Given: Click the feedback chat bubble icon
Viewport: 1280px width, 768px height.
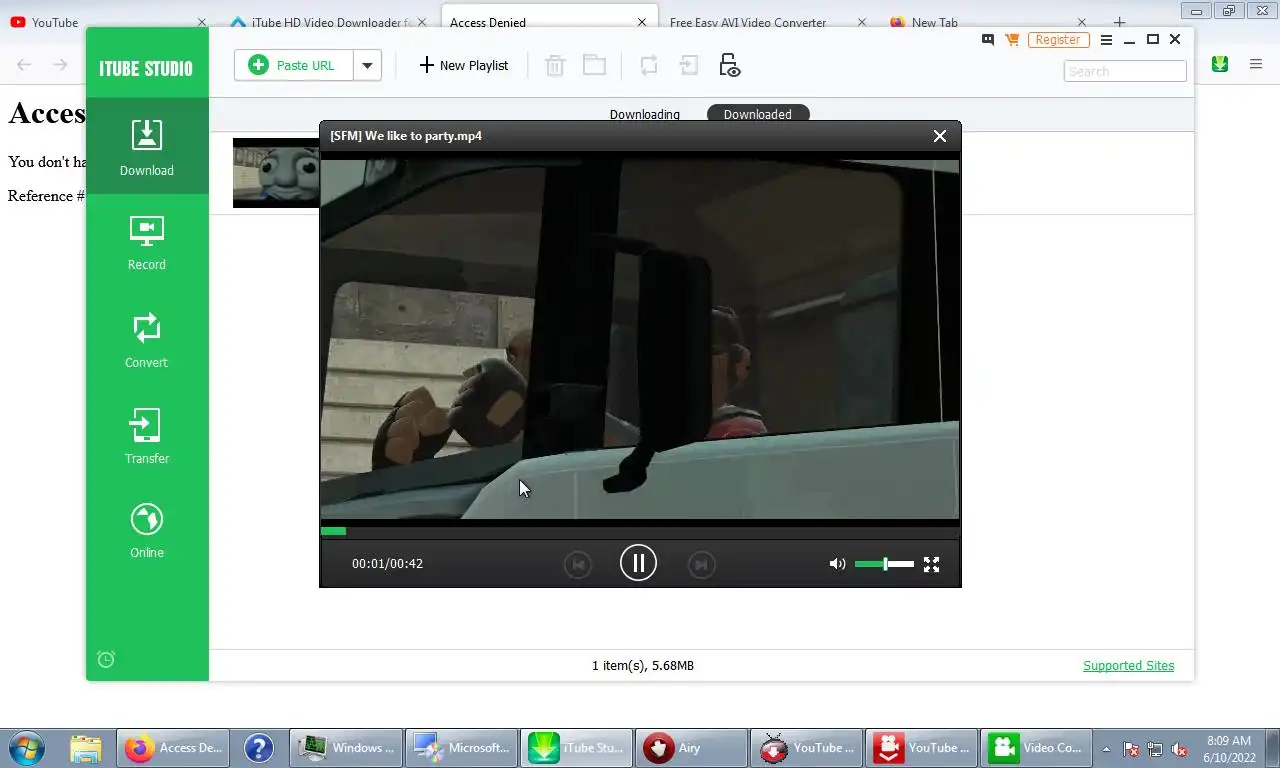Looking at the screenshot, I should 988,40.
